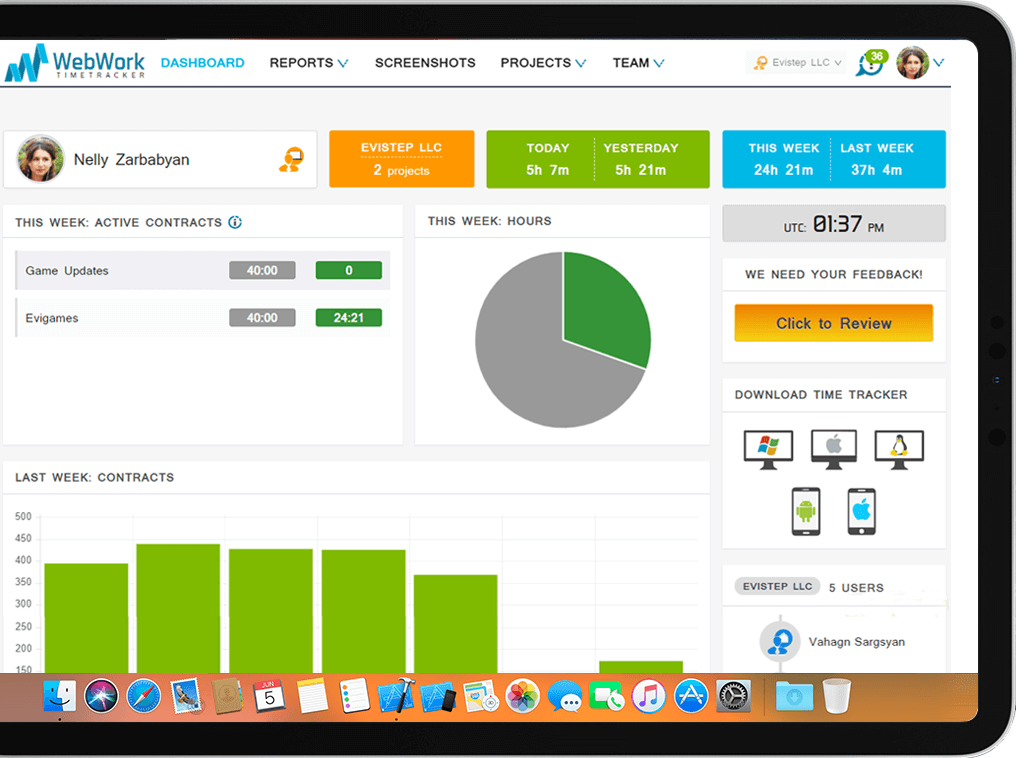Viewport: 1024px width, 758px height.
Task: Click the green slice of the hours pie chart
Action: click(x=604, y=307)
